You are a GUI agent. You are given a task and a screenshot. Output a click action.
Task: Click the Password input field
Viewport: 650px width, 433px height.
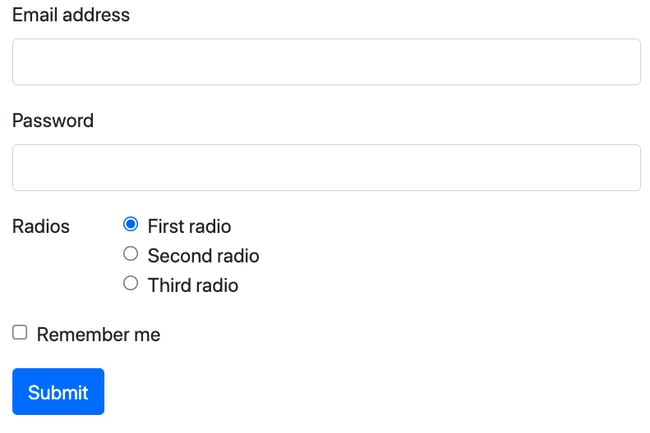point(326,168)
